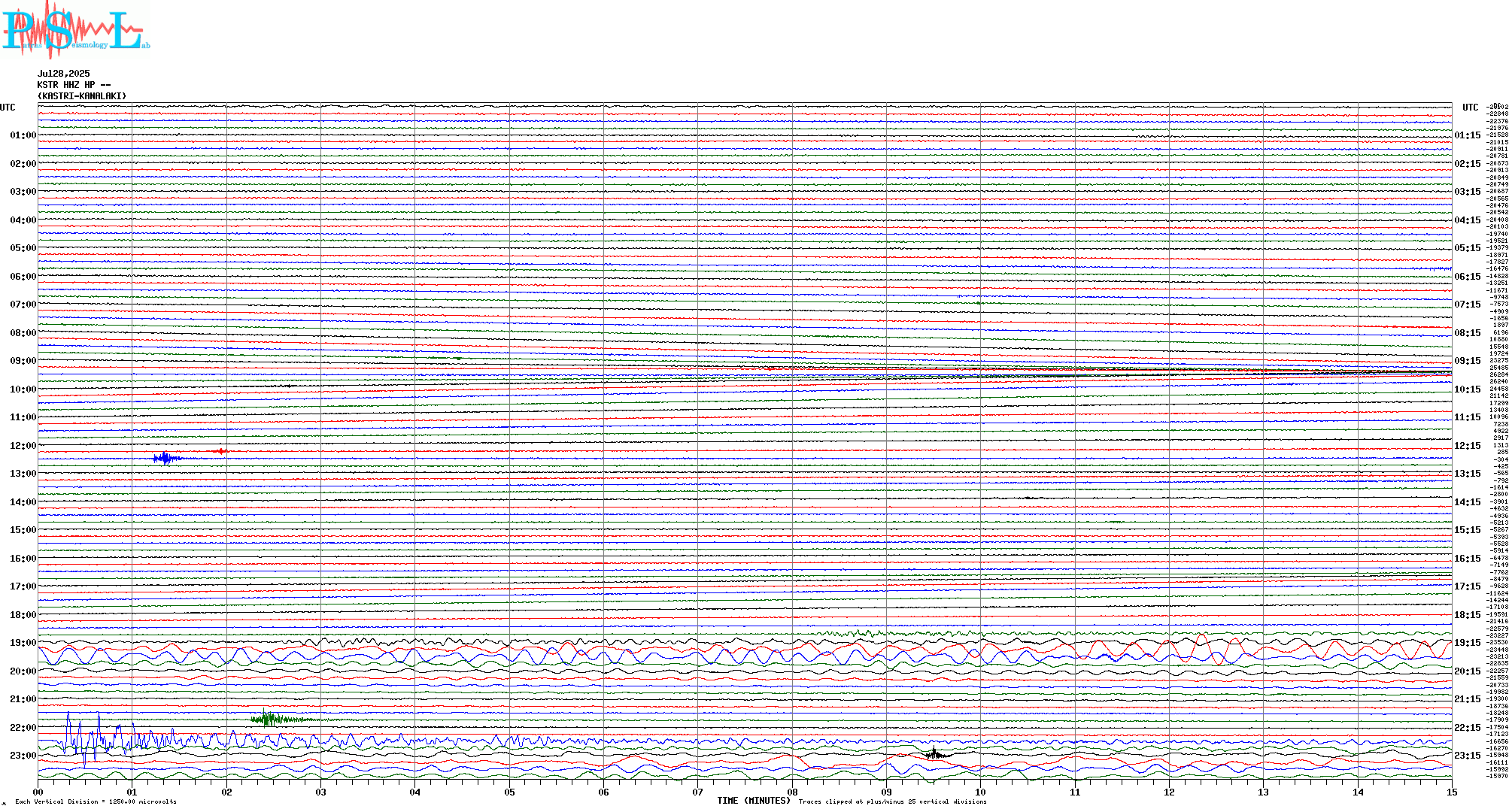Click minute 13 on the time axis
The width and height of the screenshot is (1512, 812).
point(1263,792)
